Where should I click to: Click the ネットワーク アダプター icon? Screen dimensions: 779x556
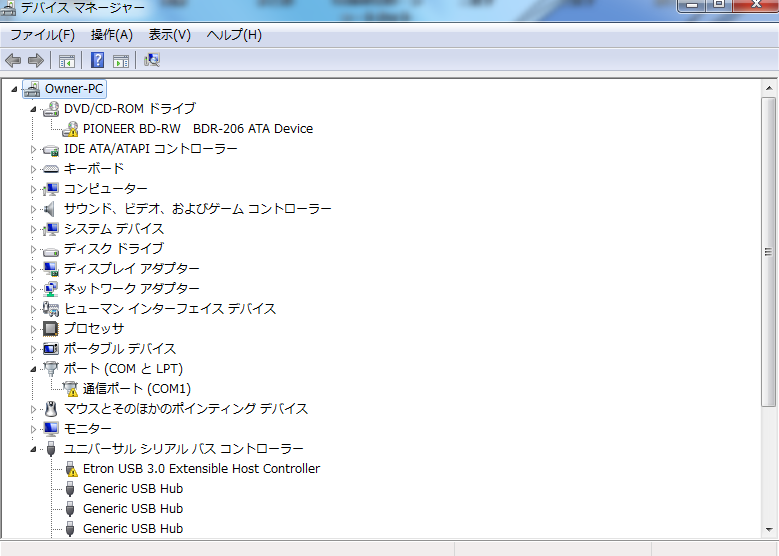[51, 289]
